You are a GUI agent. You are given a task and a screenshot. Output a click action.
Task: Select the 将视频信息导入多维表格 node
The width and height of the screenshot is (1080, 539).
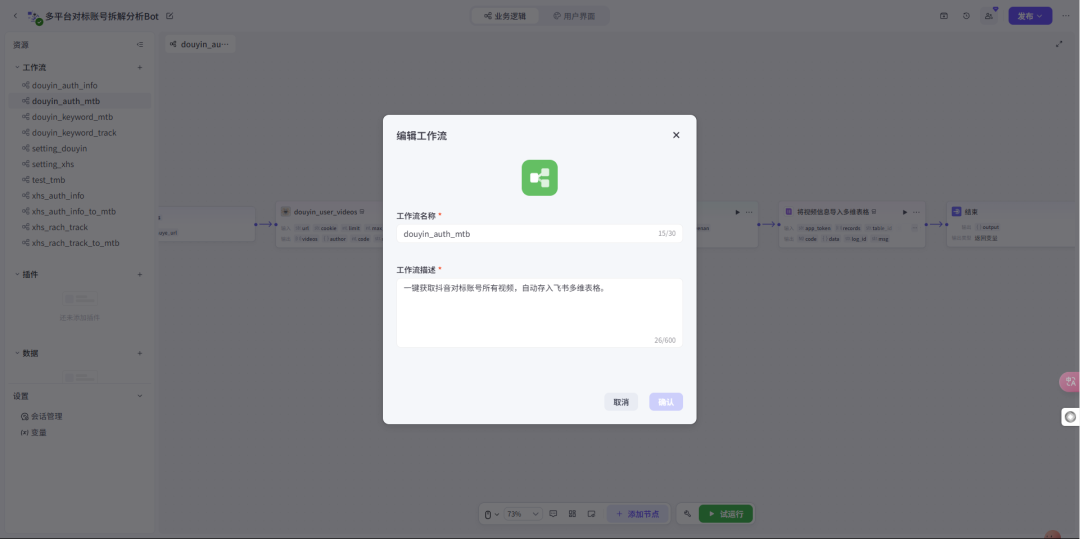tap(851, 224)
